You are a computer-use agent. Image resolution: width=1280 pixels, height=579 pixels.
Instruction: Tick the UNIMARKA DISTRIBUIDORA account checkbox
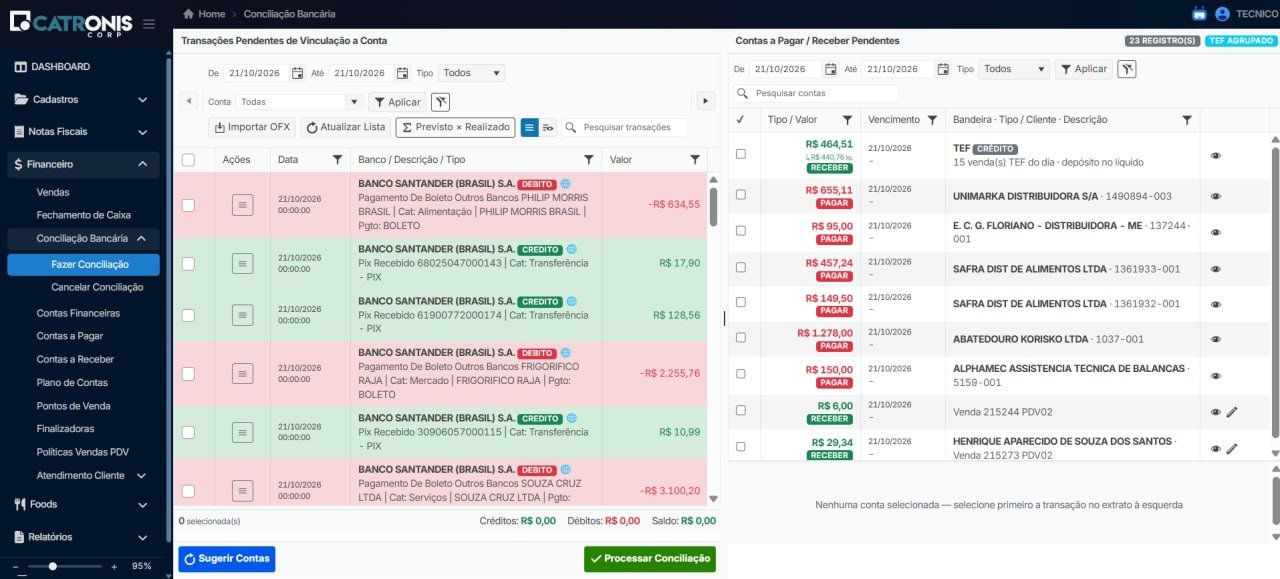741,196
